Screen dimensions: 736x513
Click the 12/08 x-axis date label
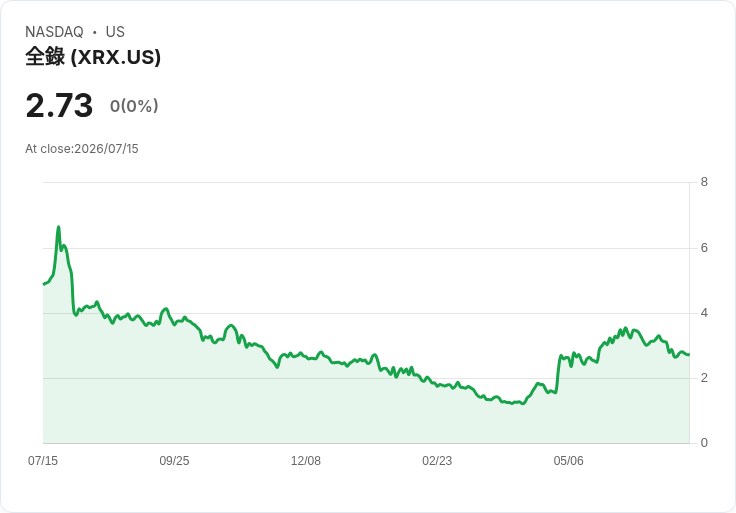click(306, 460)
